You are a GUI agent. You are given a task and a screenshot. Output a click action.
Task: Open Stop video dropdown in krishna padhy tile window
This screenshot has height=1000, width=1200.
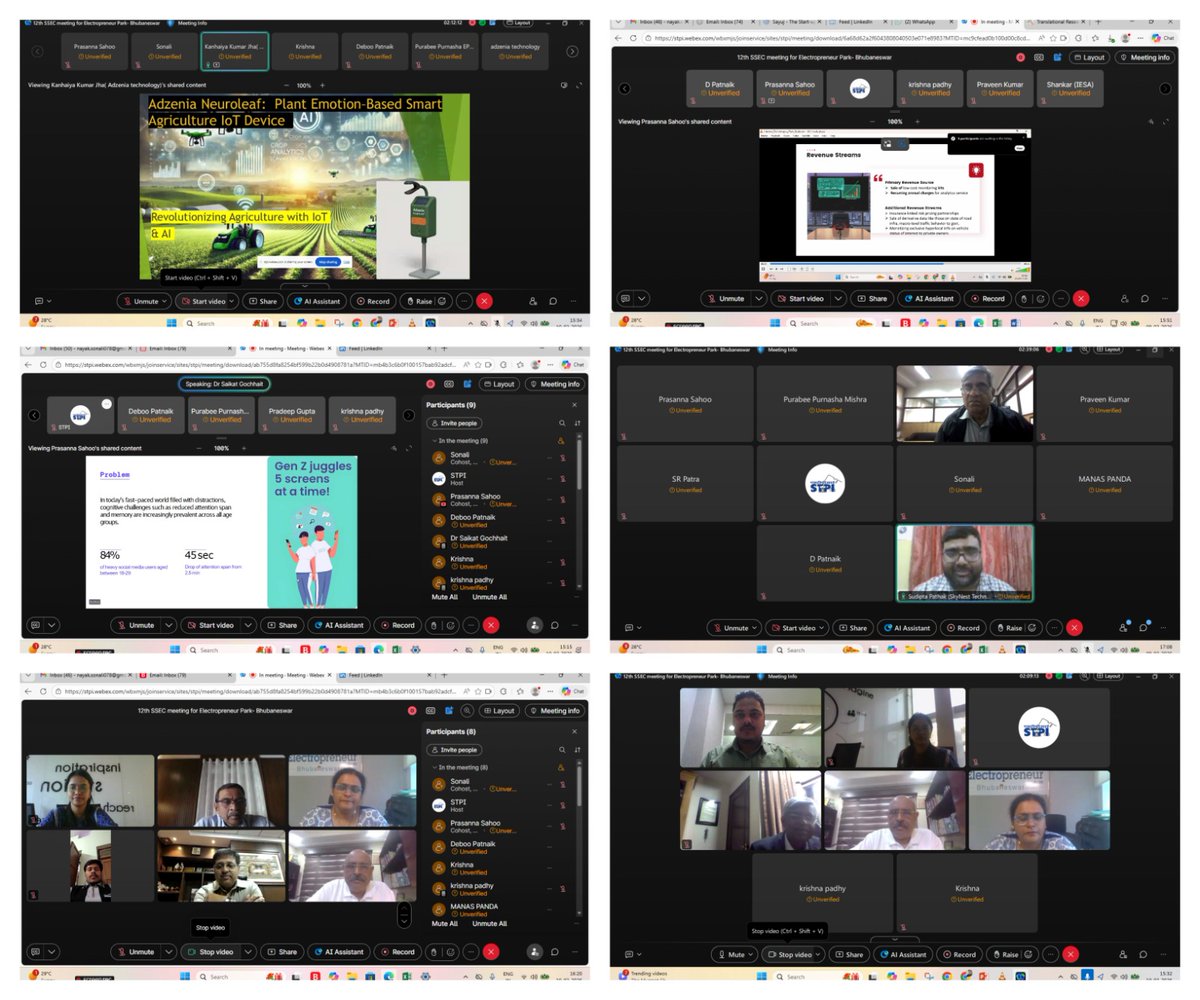click(817, 955)
